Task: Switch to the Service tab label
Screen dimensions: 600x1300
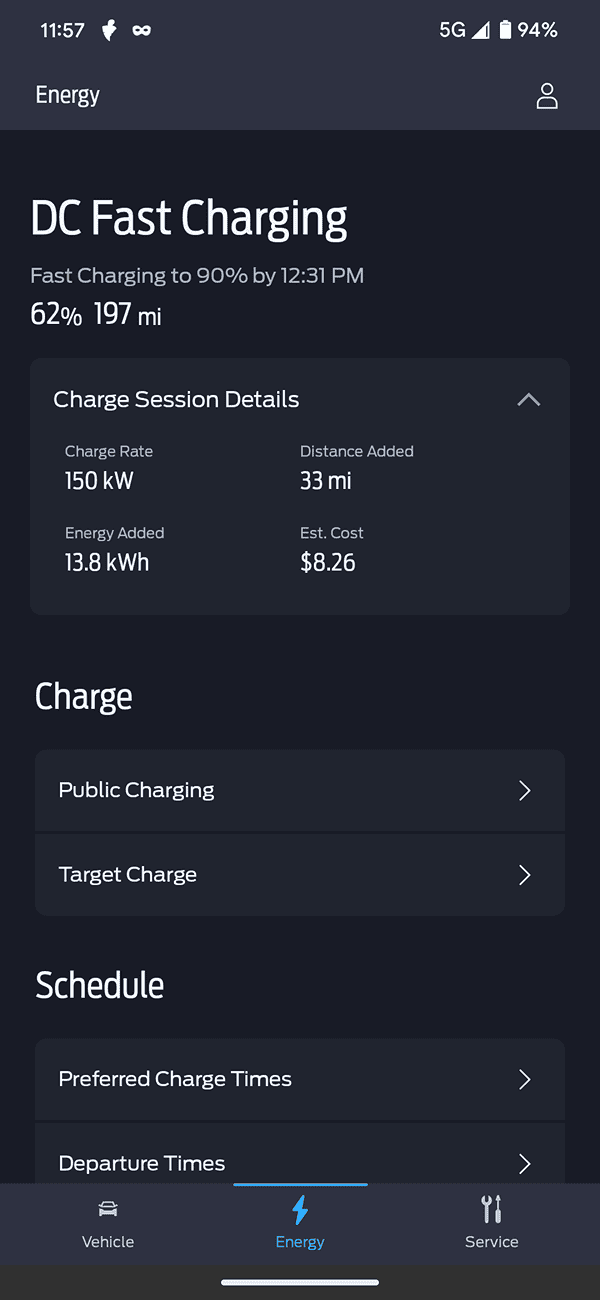Action: 491,1242
